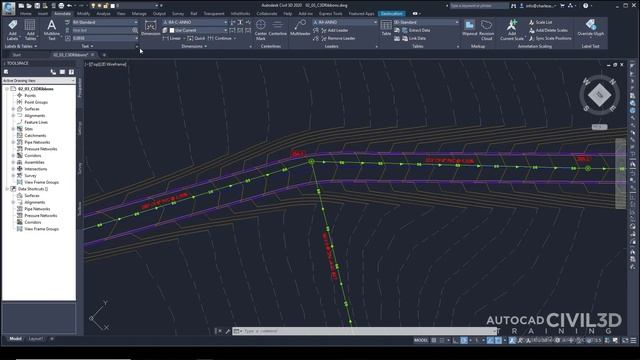This screenshot has width=640, height=360.
Task: Click the keyword search box in title bar
Action: click(x=479, y=6)
